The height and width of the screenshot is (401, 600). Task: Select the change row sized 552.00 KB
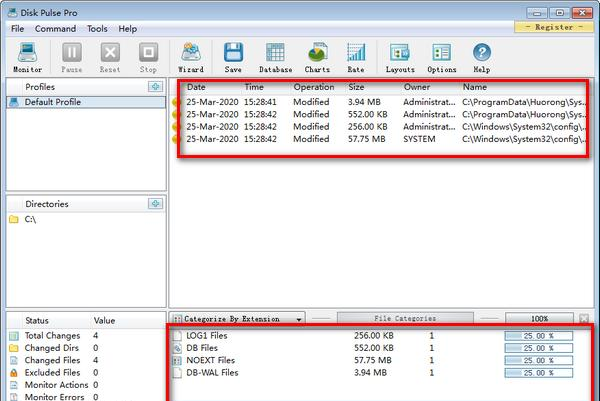(379, 114)
